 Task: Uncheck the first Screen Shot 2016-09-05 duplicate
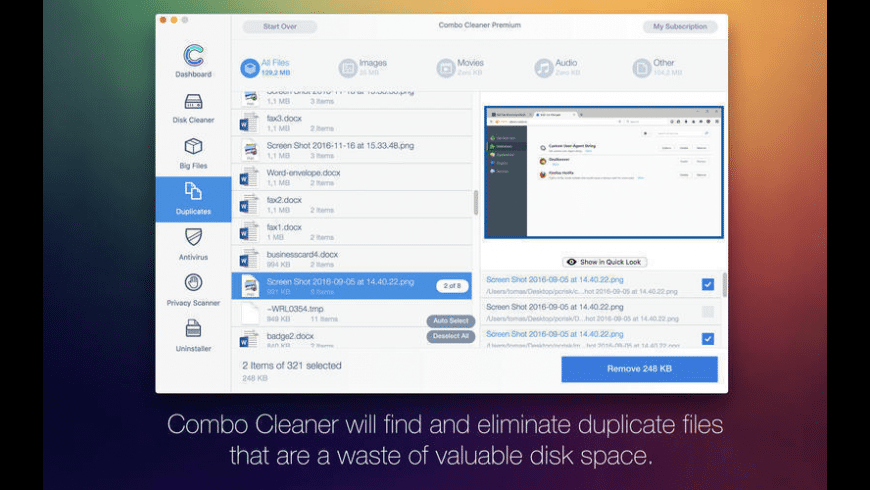pos(707,284)
